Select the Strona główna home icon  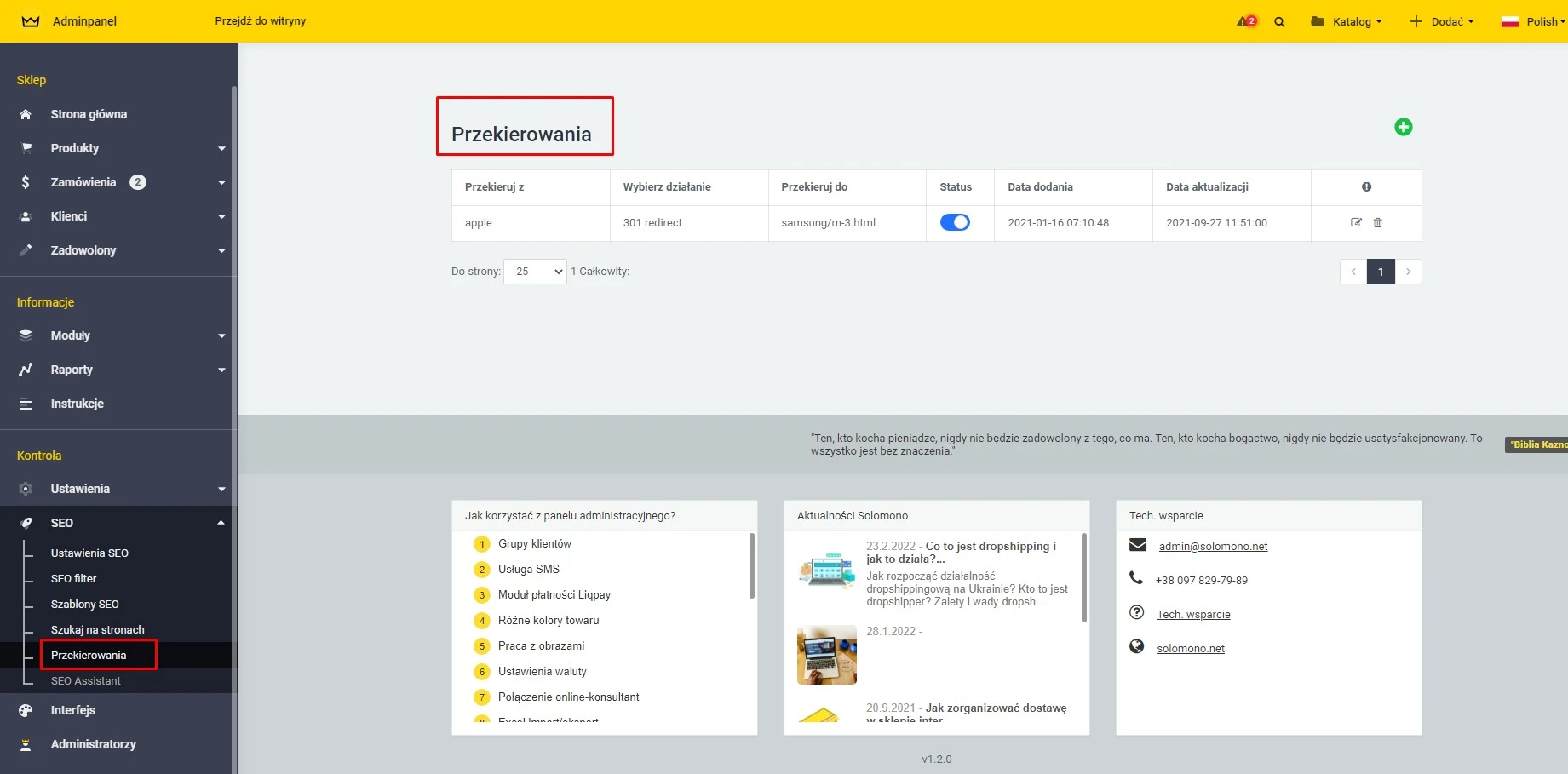pyautogui.click(x=26, y=114)
